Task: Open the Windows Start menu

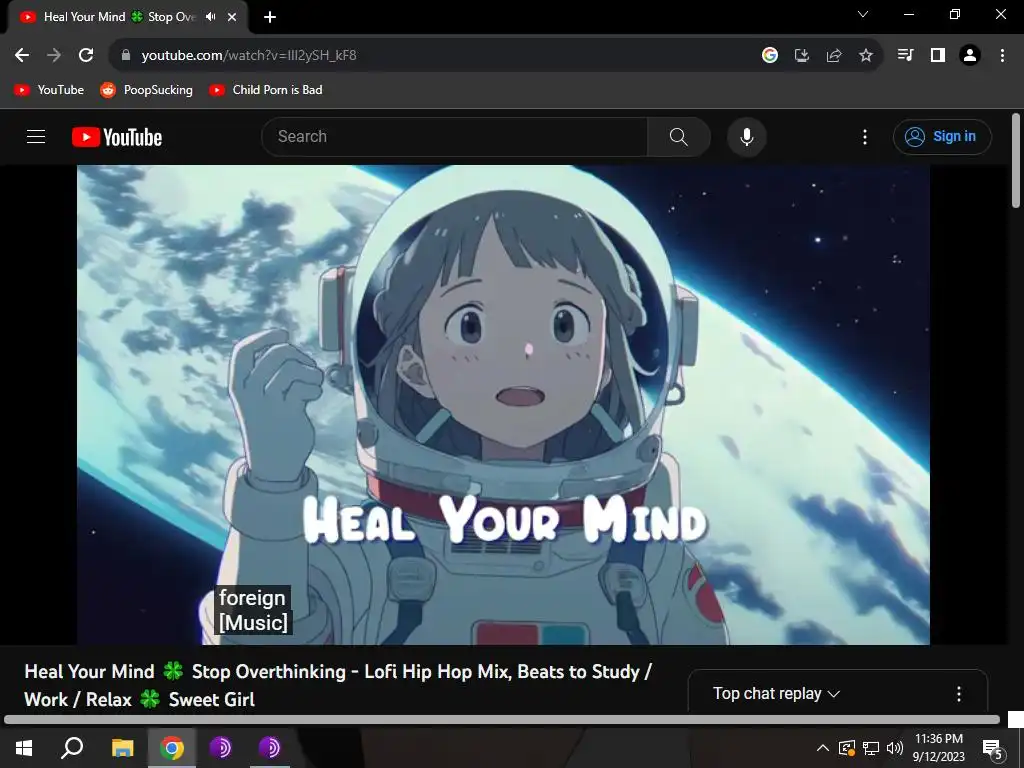Action: pyautogui.click(x=24, y=748)
